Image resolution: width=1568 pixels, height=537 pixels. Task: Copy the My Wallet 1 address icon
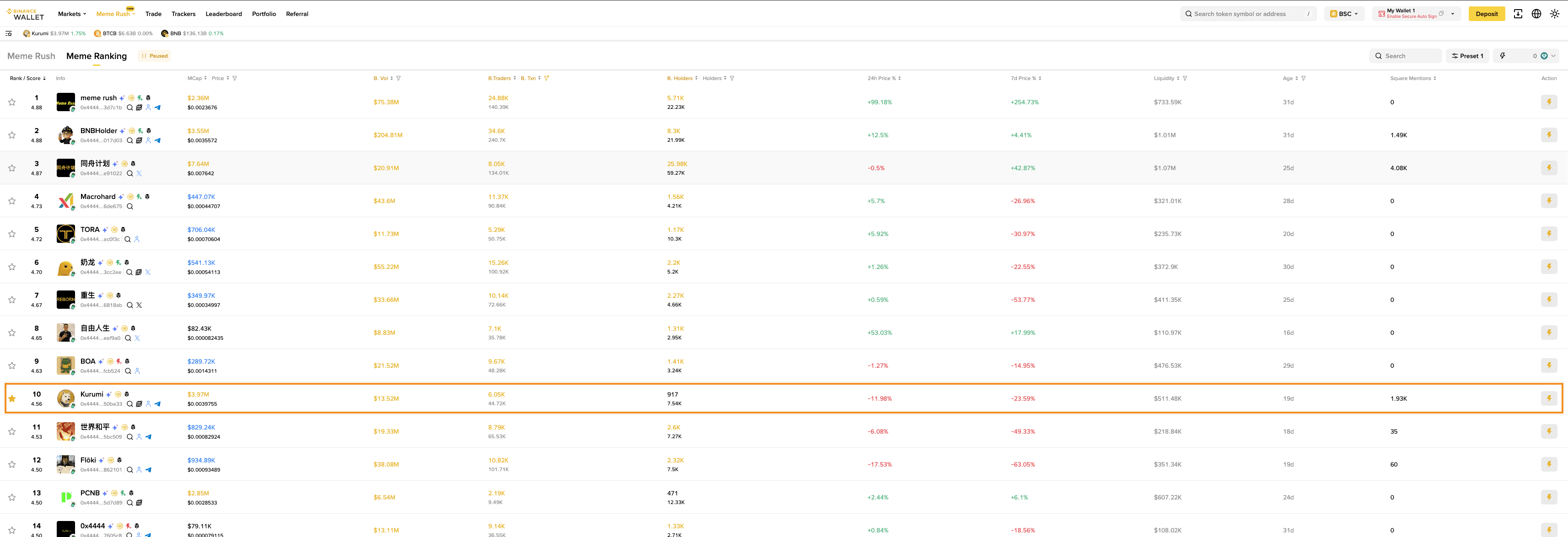pyautogui.click(x=1441, y=13)
